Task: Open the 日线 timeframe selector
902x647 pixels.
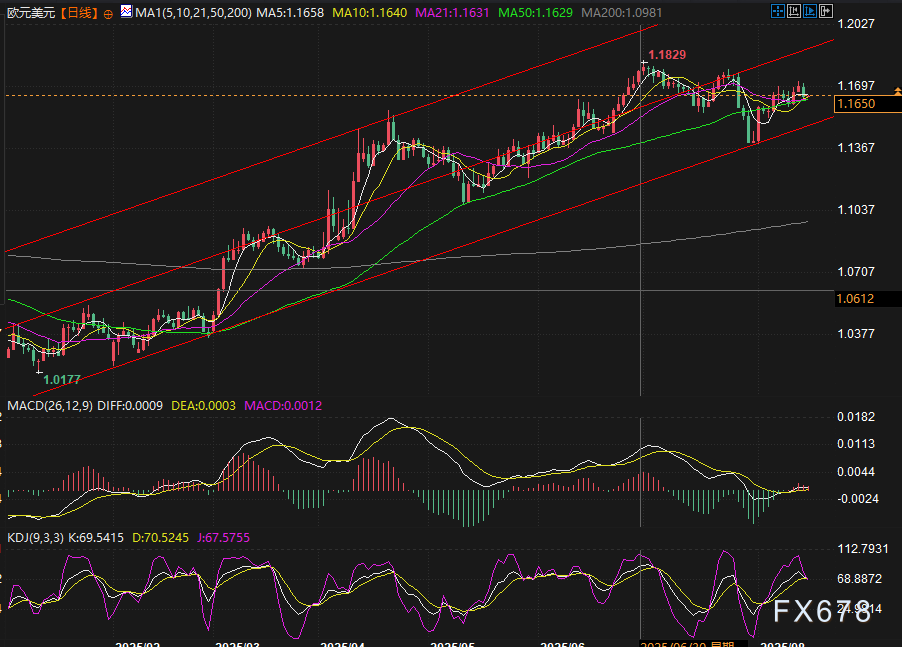Action: pyautogui.click(x=77, y=14)
